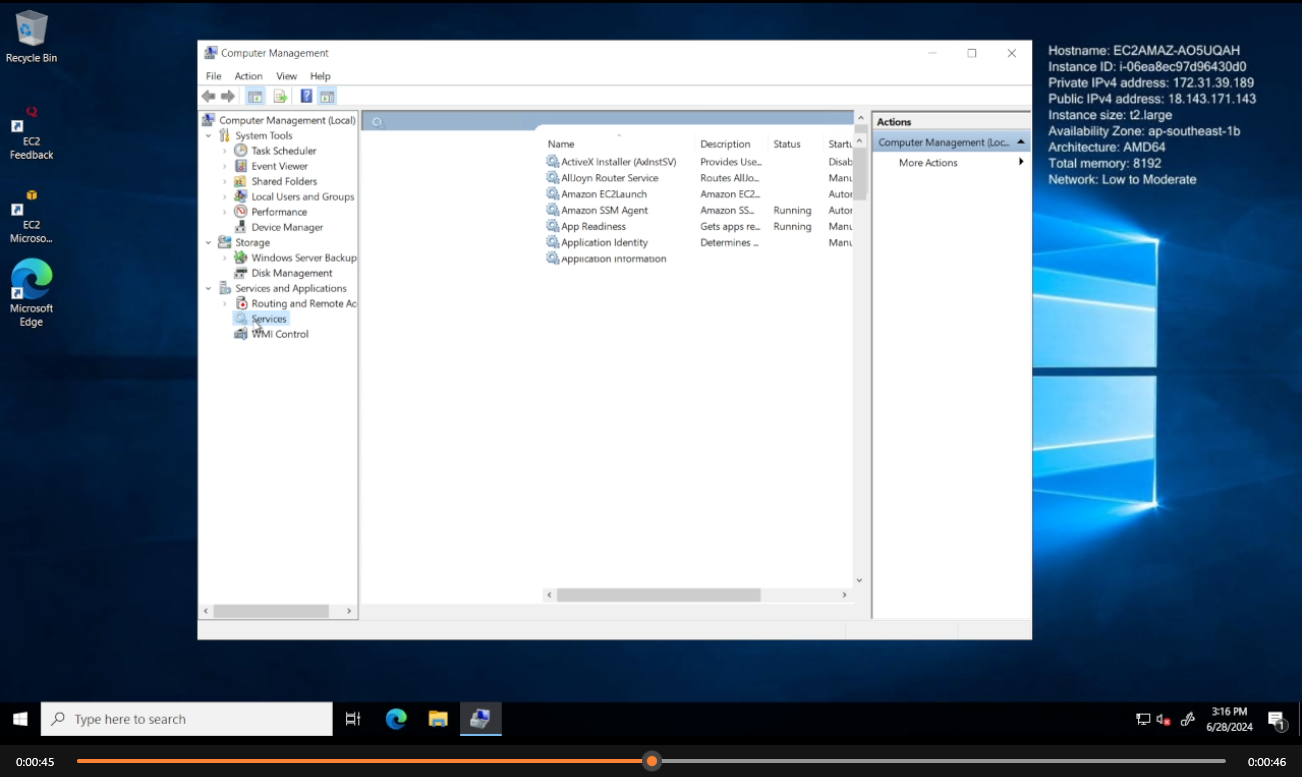Open File Explorer from the taskbar

[x=438, y=719]
